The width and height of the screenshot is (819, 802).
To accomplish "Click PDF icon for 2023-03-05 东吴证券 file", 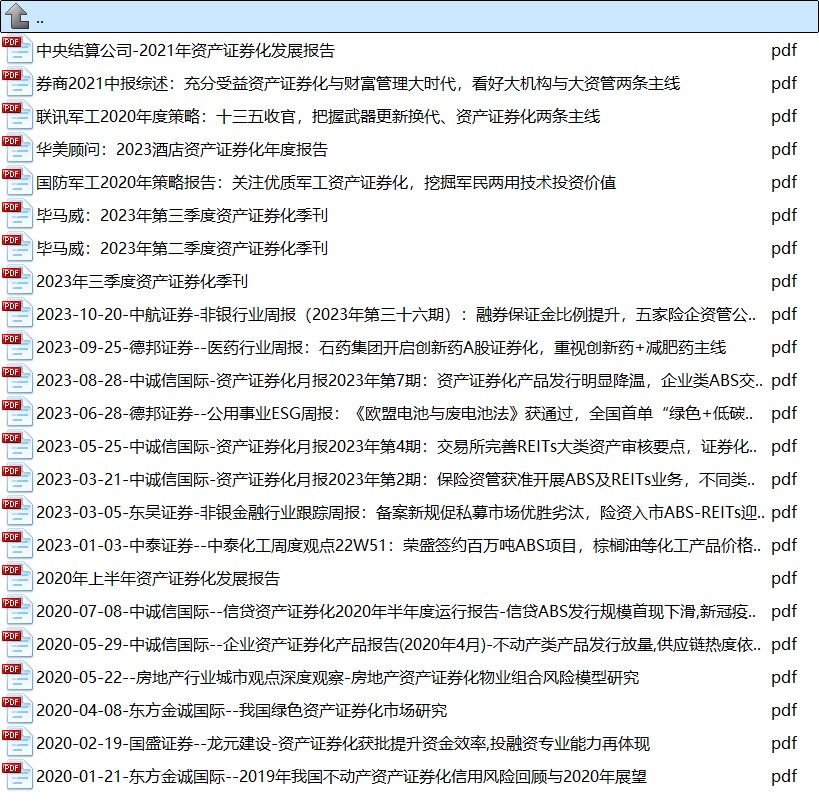I will coord(17,512).
